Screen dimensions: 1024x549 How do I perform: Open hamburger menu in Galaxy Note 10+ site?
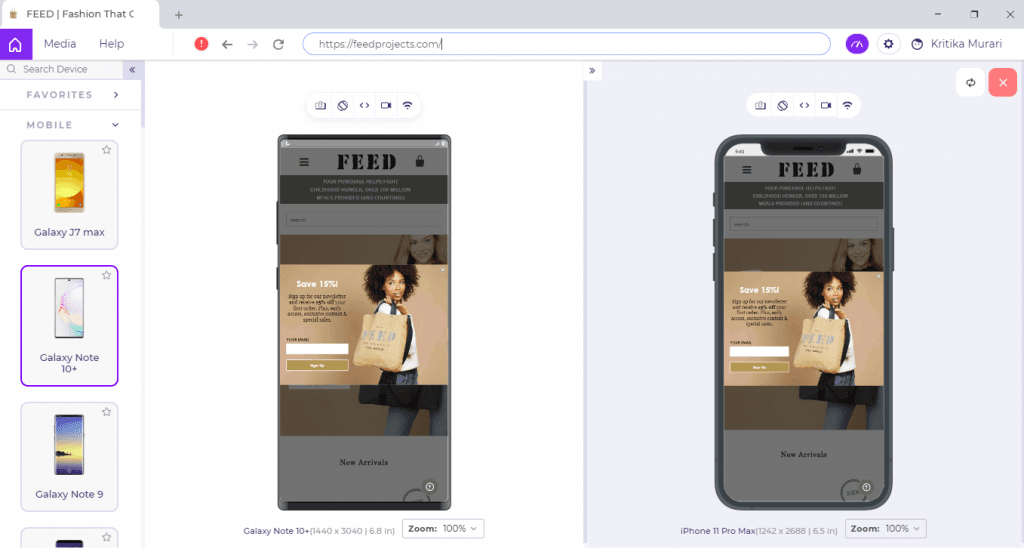(x=304, y=162)
